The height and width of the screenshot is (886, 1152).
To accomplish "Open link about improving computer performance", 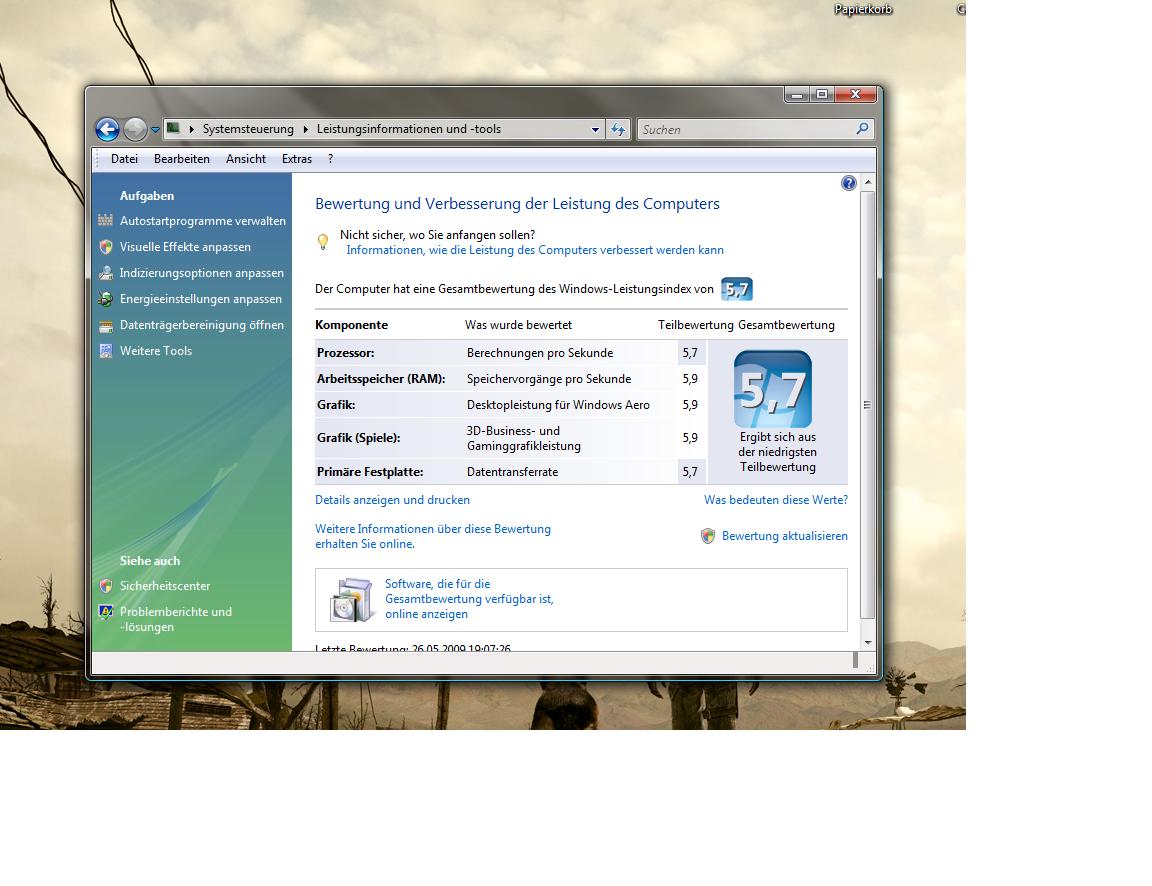I will pyautogui.click(x=535, y=250).
